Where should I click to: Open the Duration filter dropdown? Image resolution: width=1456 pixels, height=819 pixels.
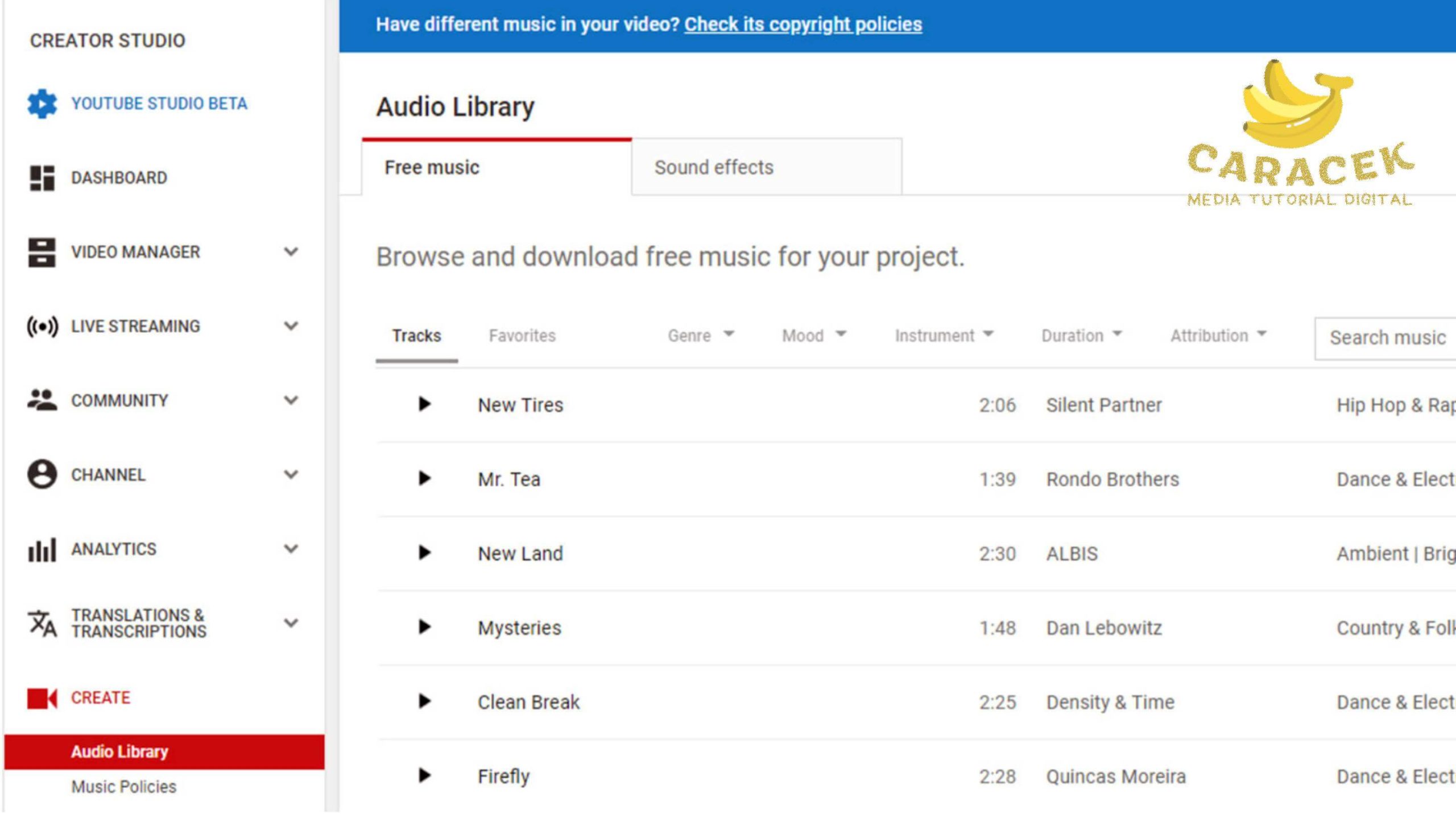[x=1081, y=336]
